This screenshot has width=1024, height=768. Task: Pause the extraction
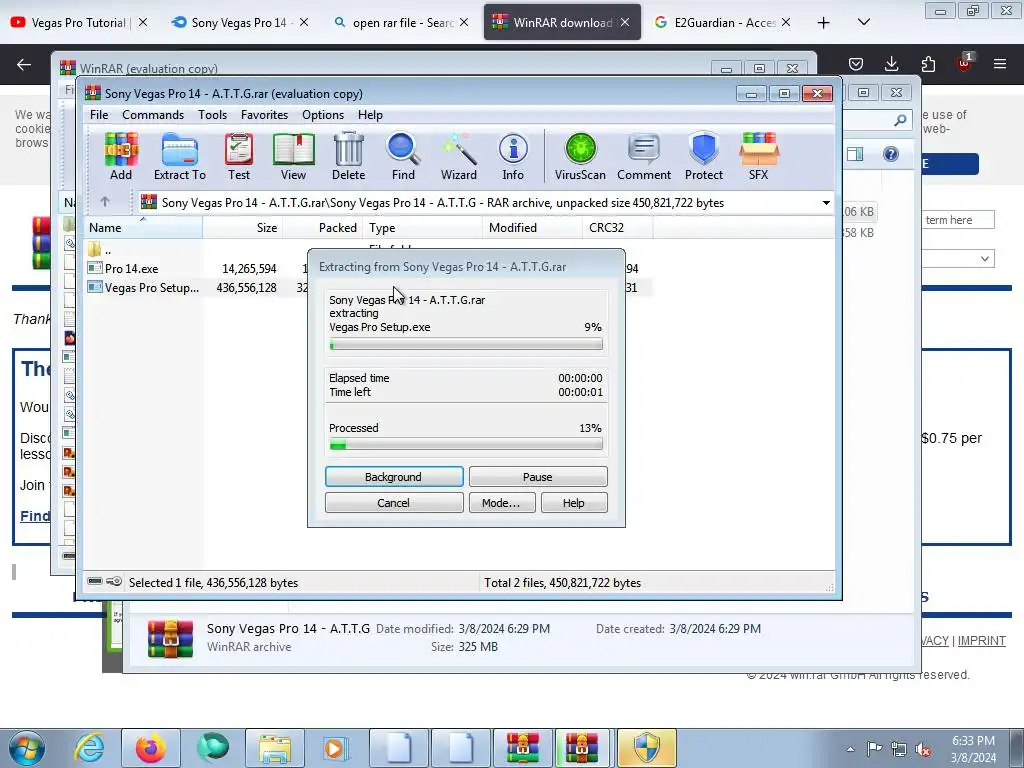tap(538, 477)
